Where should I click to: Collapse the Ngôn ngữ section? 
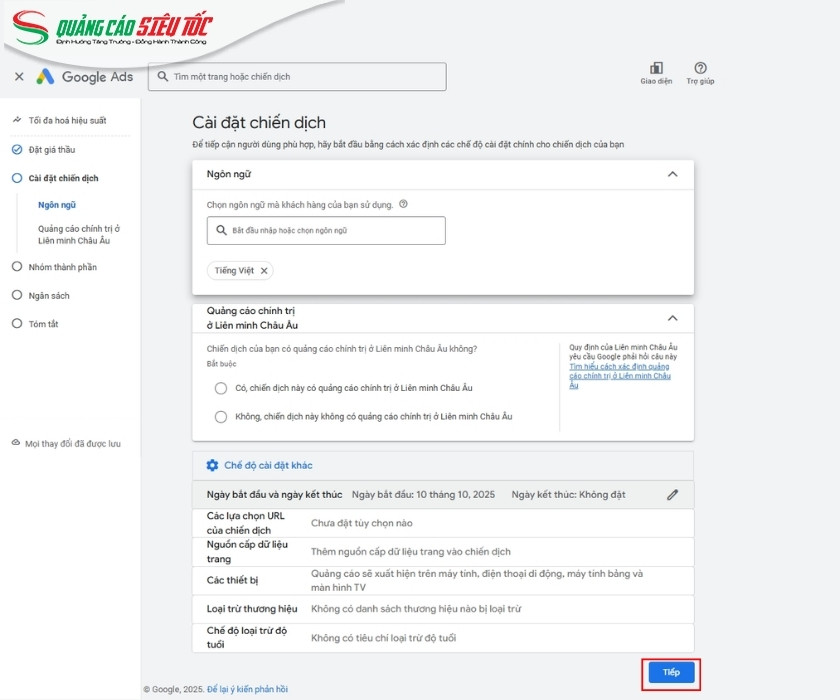672,174
